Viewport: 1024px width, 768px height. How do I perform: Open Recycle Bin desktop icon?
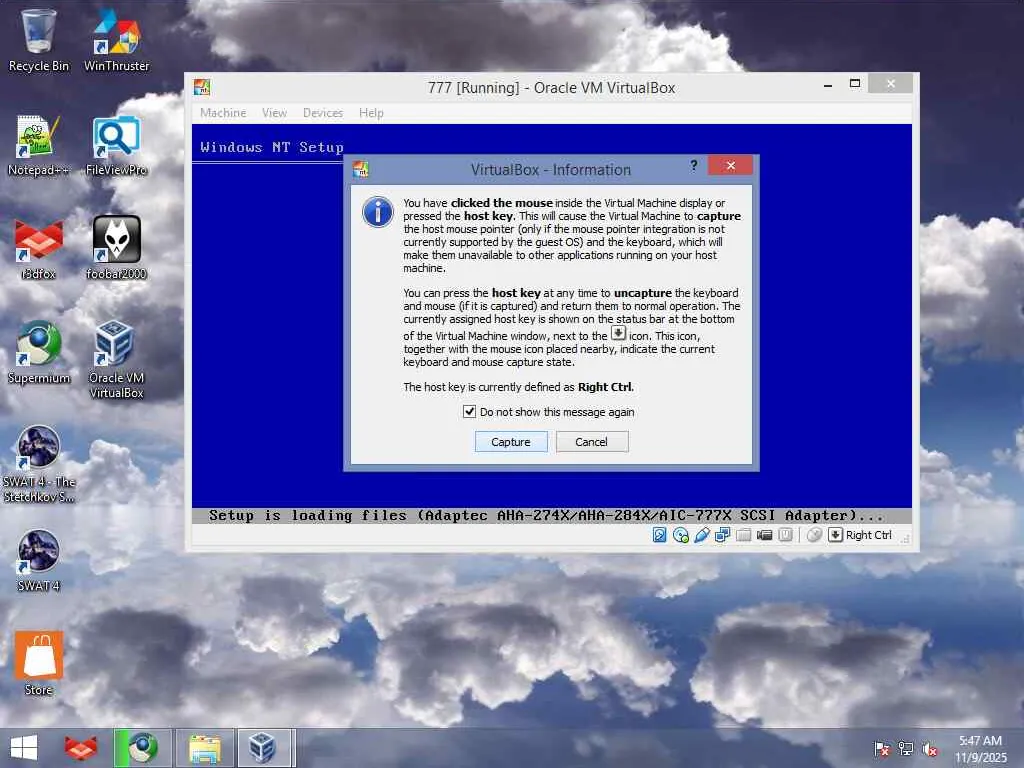point(39,40)
